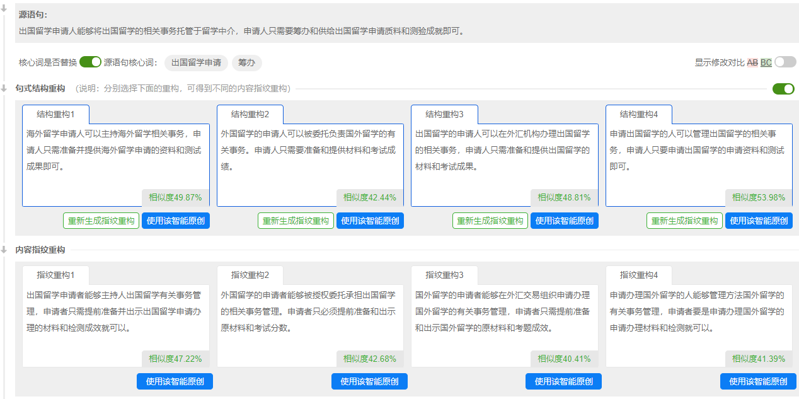Turn off the 句式结构重构 switch
The image size is (799, 399).
(783, 89)
